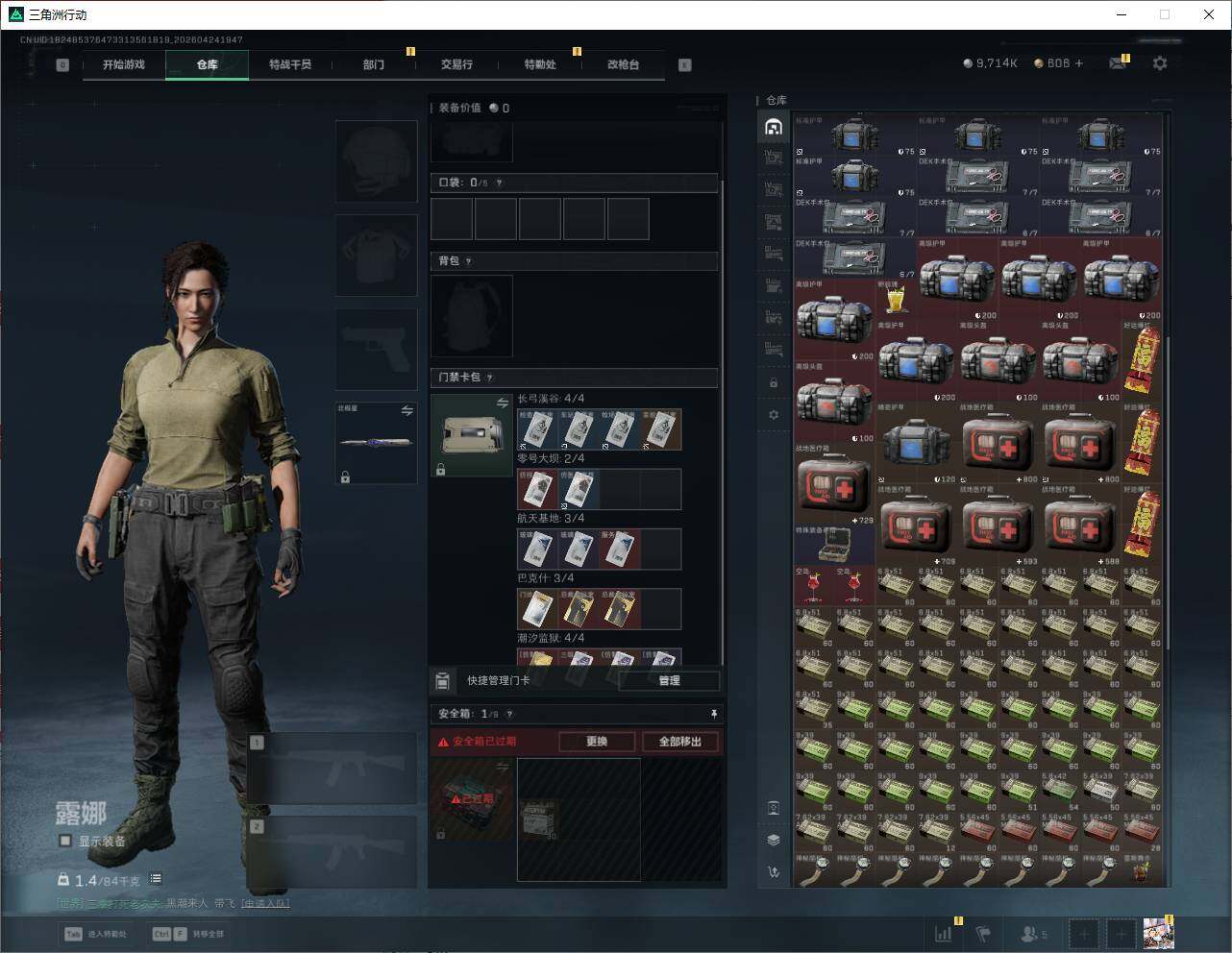Open the bar chart statistics icon

coord(944,933)
